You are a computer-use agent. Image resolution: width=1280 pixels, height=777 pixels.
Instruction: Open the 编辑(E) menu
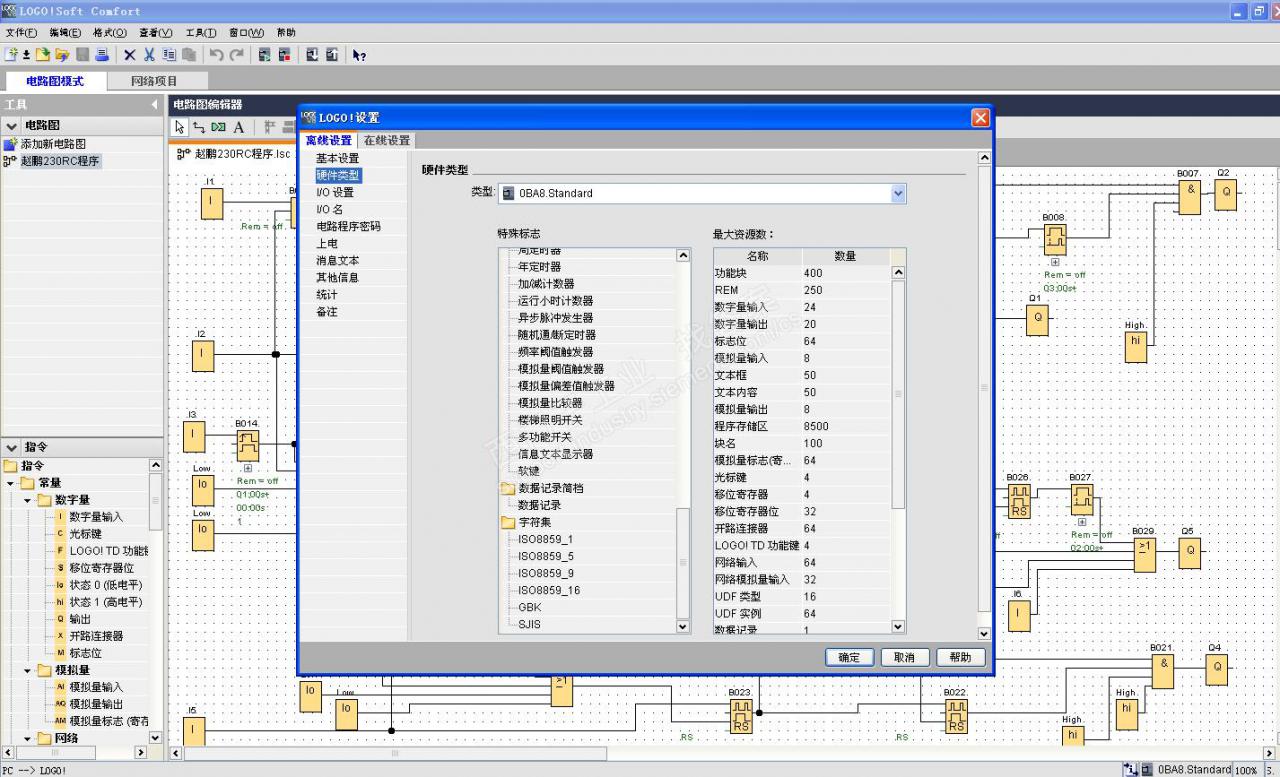click(66, 33)
